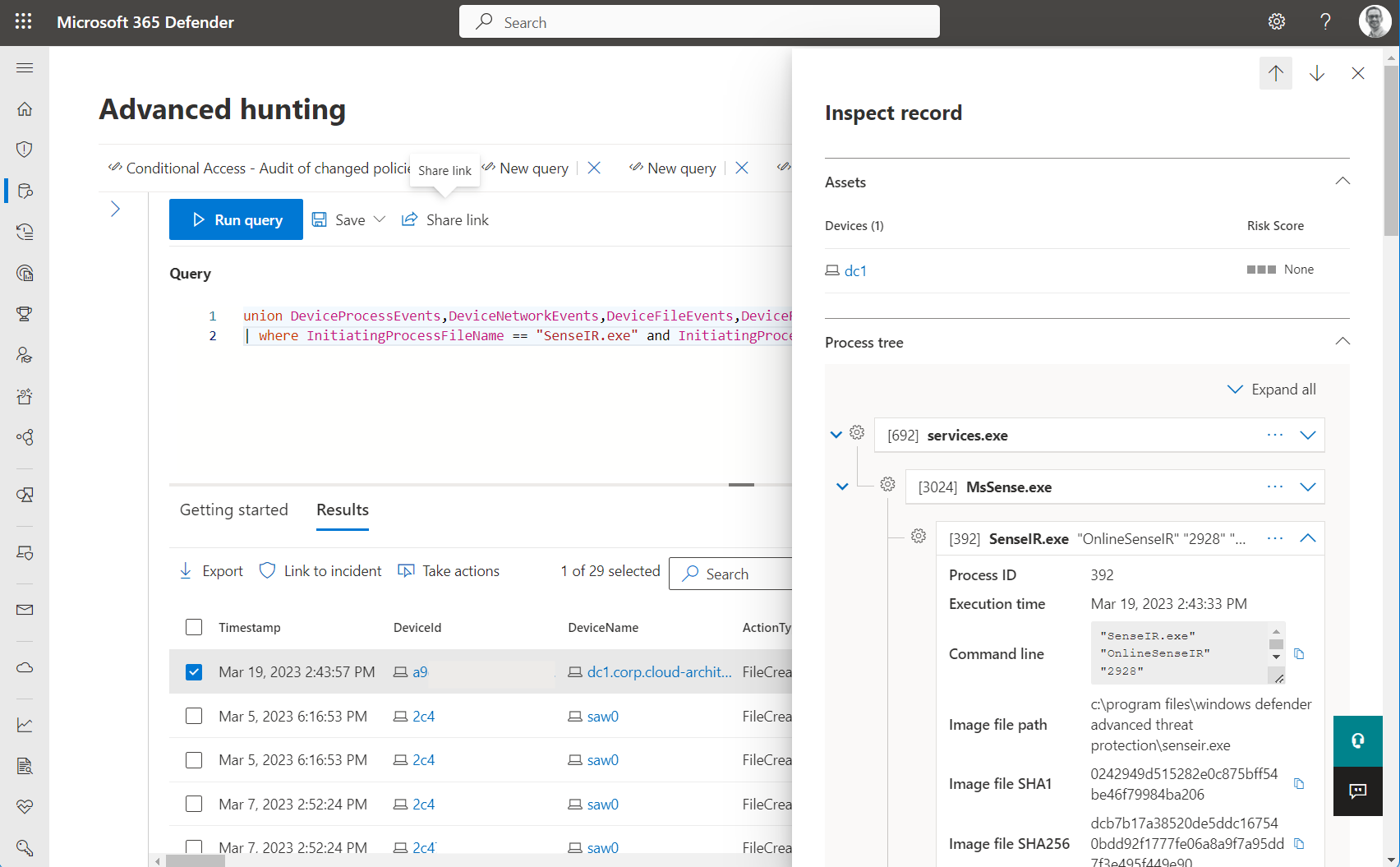Open the feedback chat widget
This screenshot has height=867, width=1400.
point(1358,791)
